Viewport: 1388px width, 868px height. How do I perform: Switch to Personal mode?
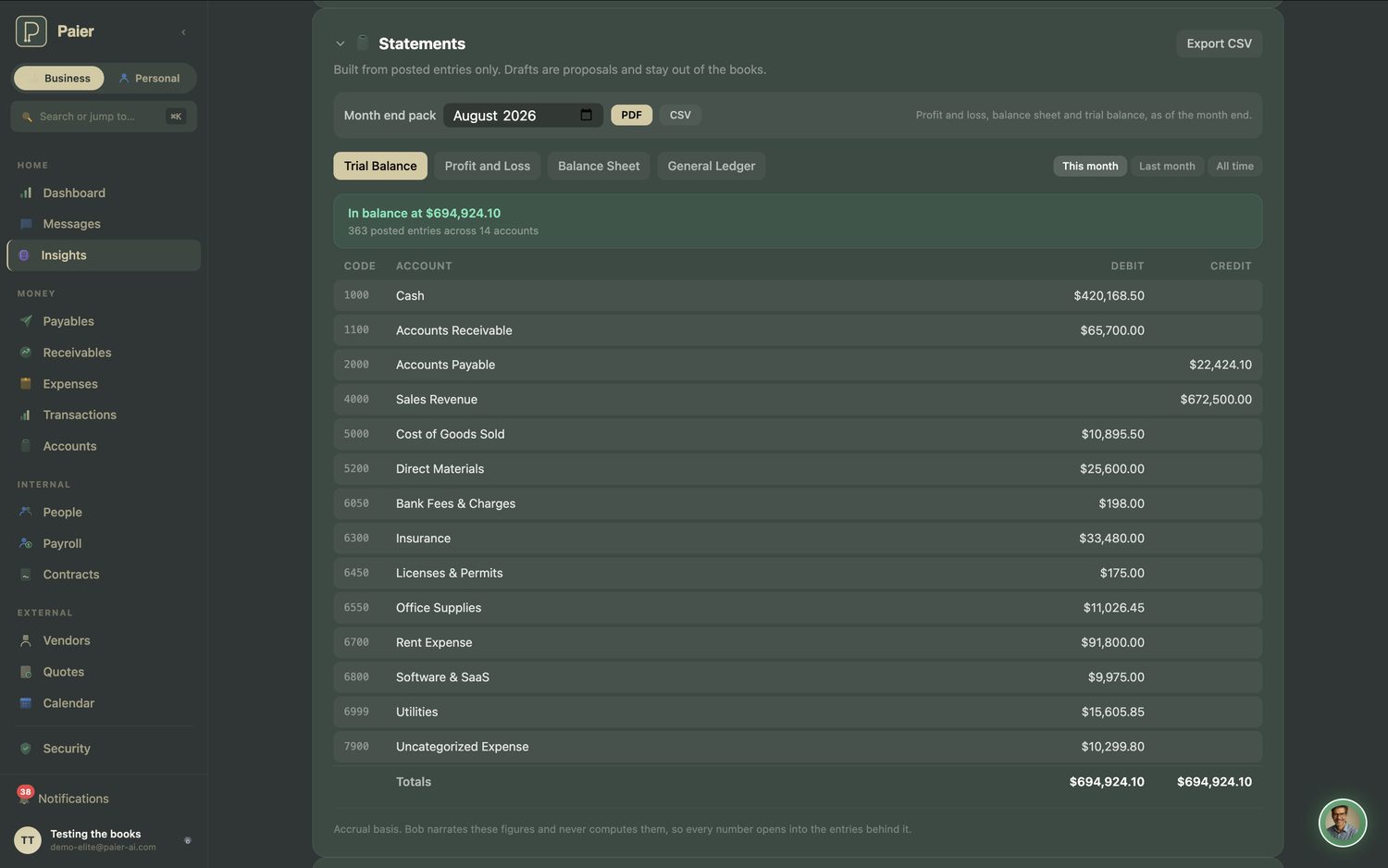click(x=150, y=78)
